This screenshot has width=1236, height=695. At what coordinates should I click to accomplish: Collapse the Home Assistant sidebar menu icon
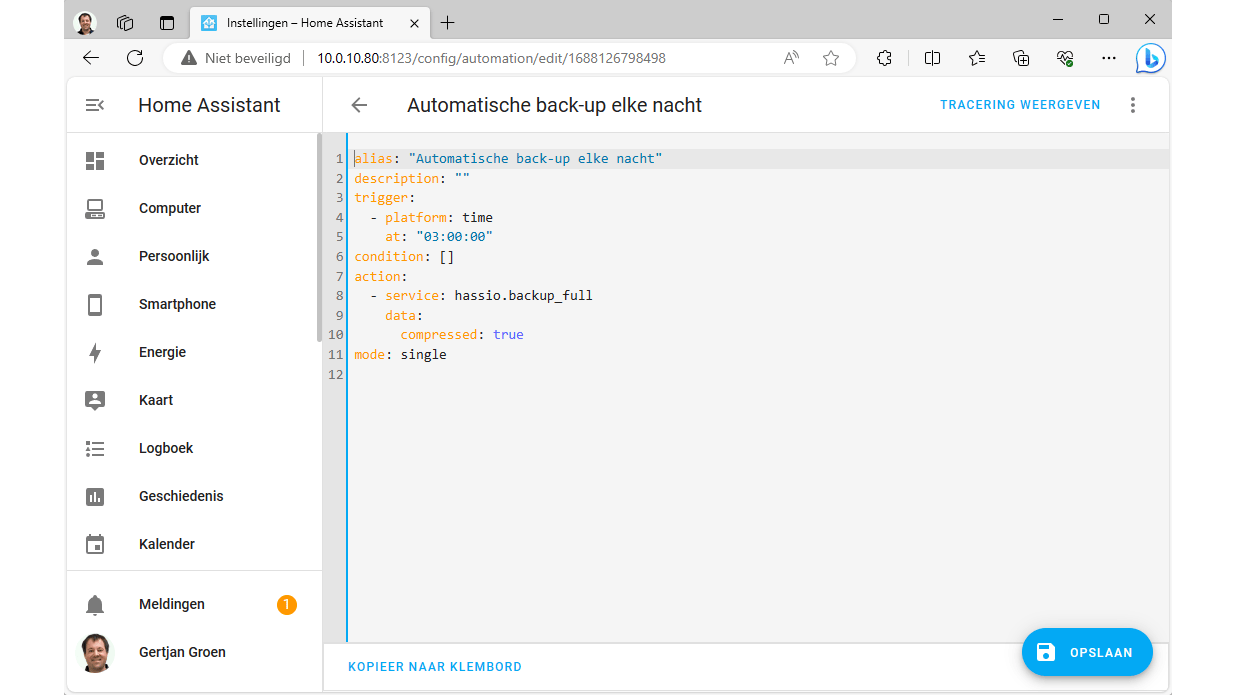pos(95,105)
